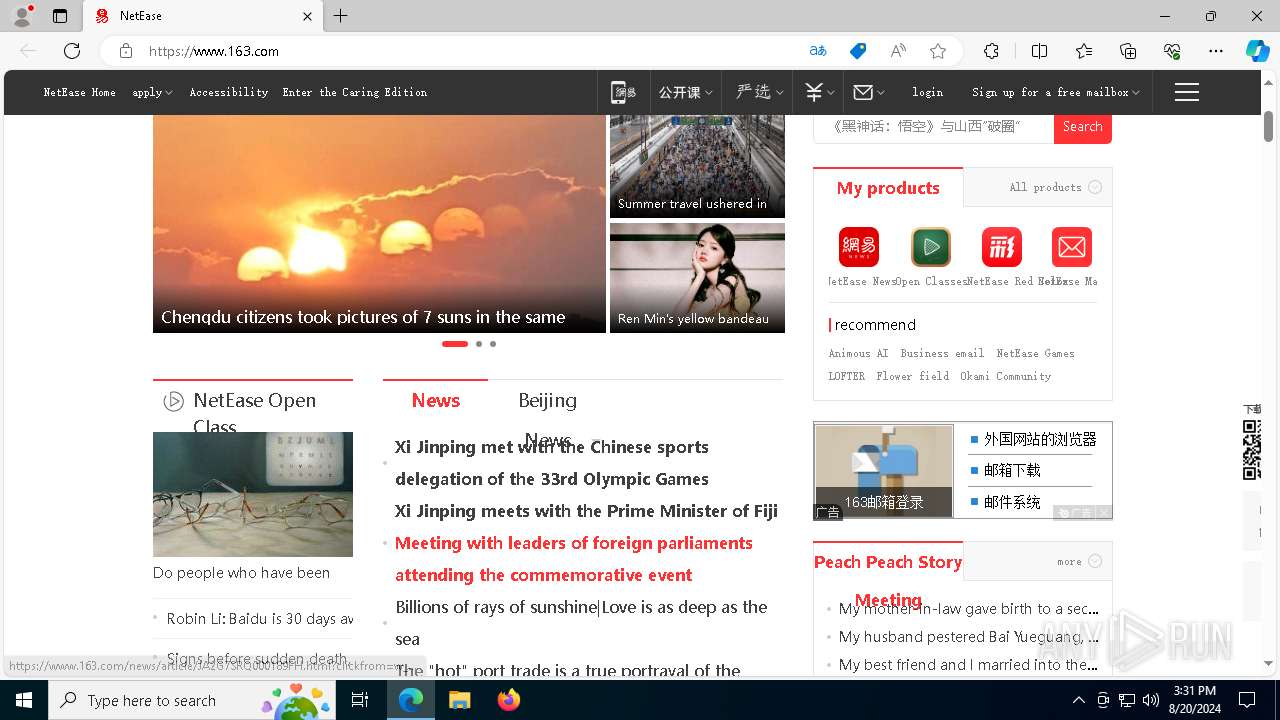Click Enter the Caring Edition link
Screen dimensions: 1280x720
tap(355, 92)
